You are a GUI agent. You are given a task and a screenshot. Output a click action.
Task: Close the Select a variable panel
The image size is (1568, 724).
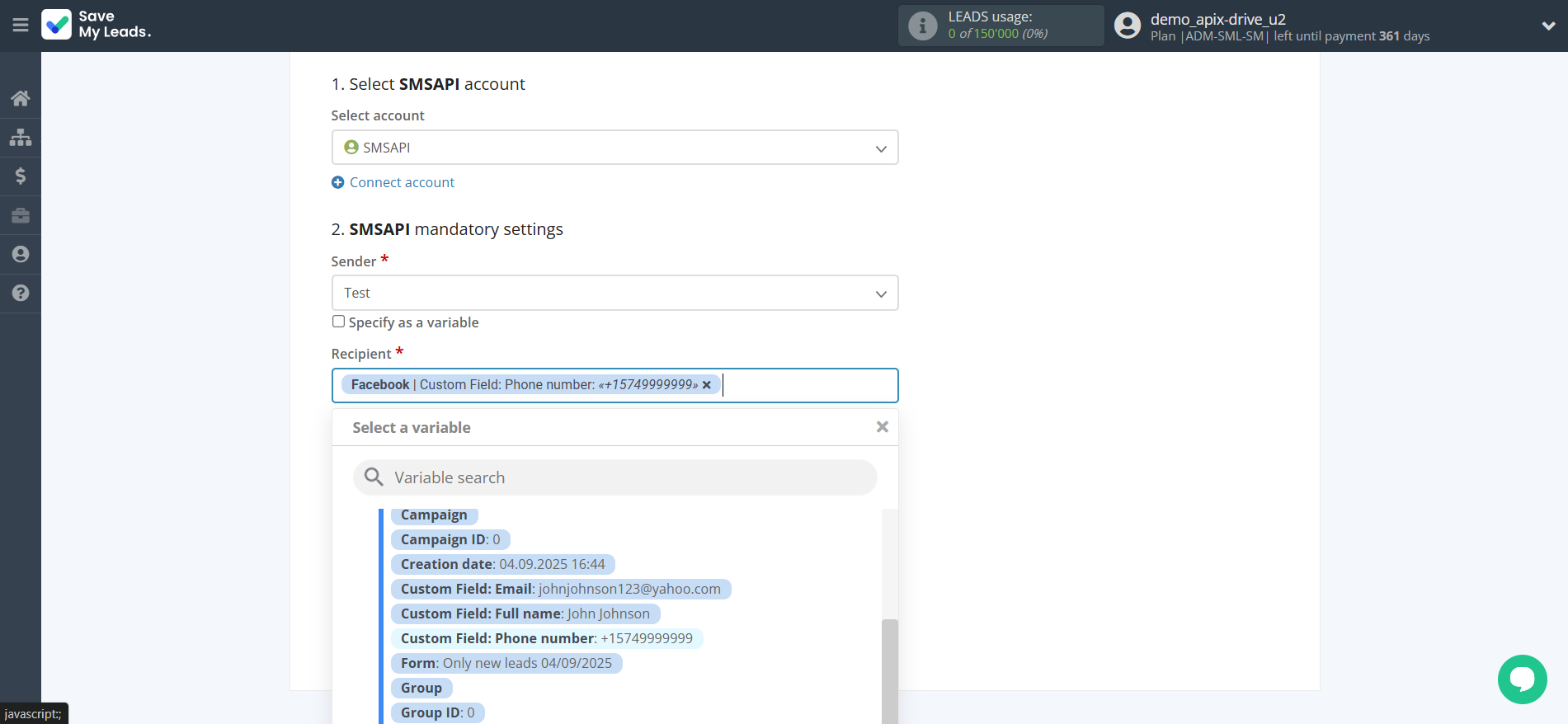pyautogui.click(x=882, y=427)
